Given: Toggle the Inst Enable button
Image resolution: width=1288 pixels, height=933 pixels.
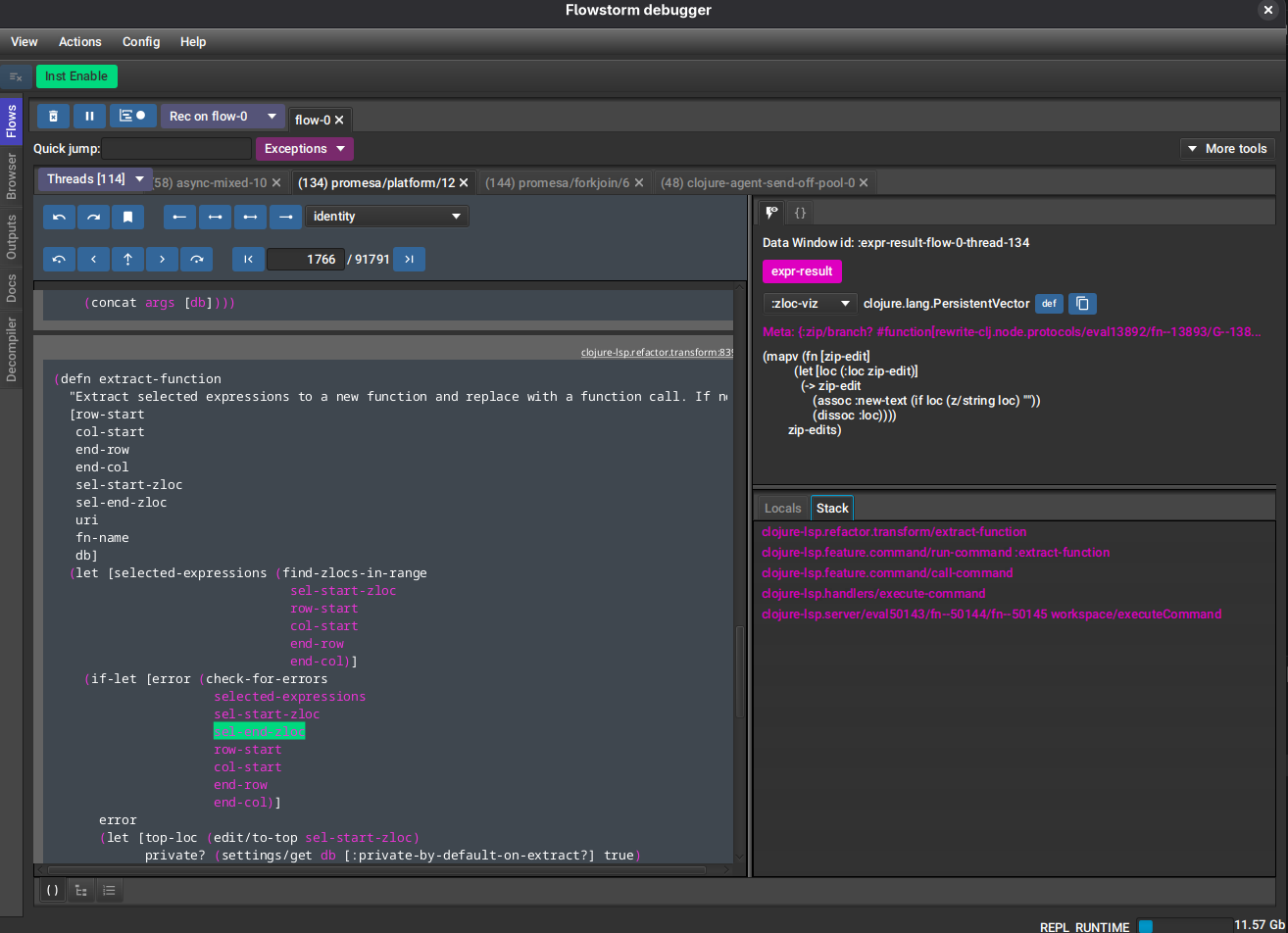Looking at the screenshot, I should (x=76, y=76).
